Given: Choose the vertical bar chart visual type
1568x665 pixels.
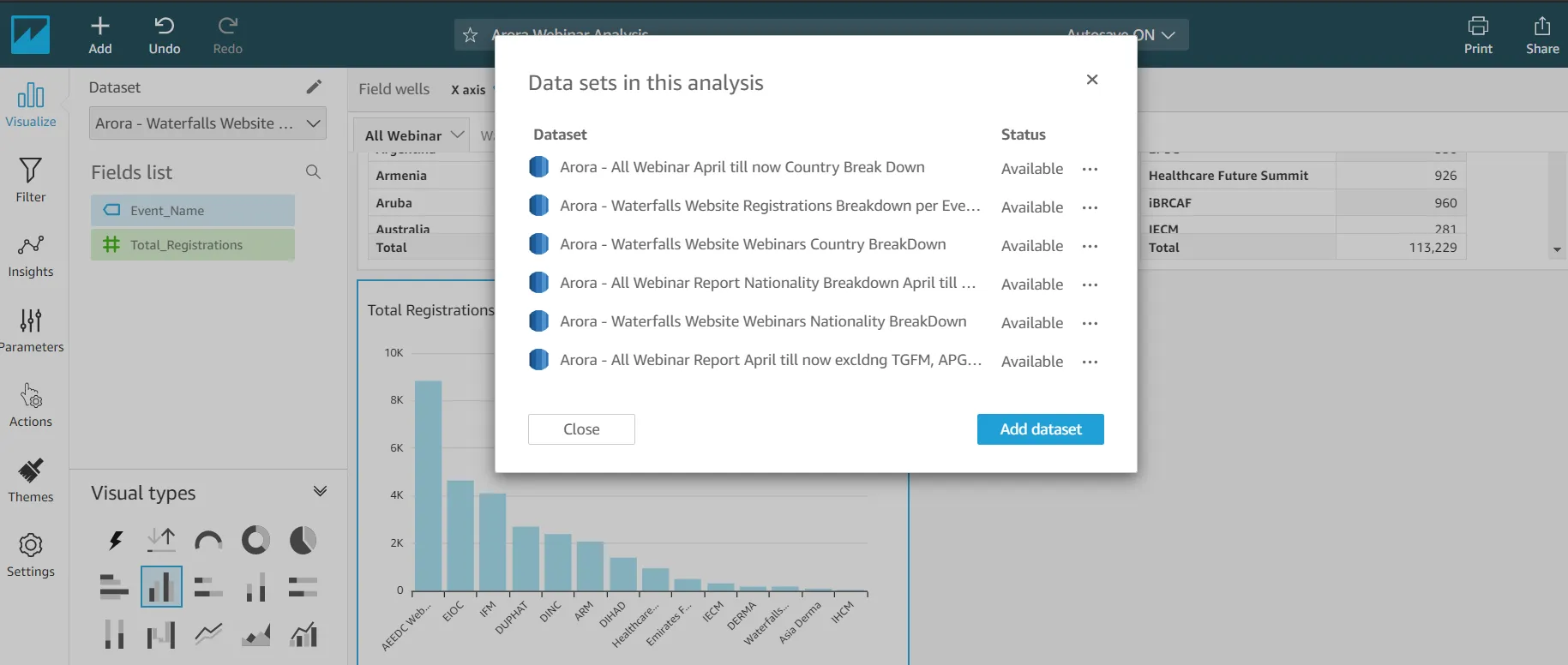Looking at the screenshot, I should coord(161,587).
